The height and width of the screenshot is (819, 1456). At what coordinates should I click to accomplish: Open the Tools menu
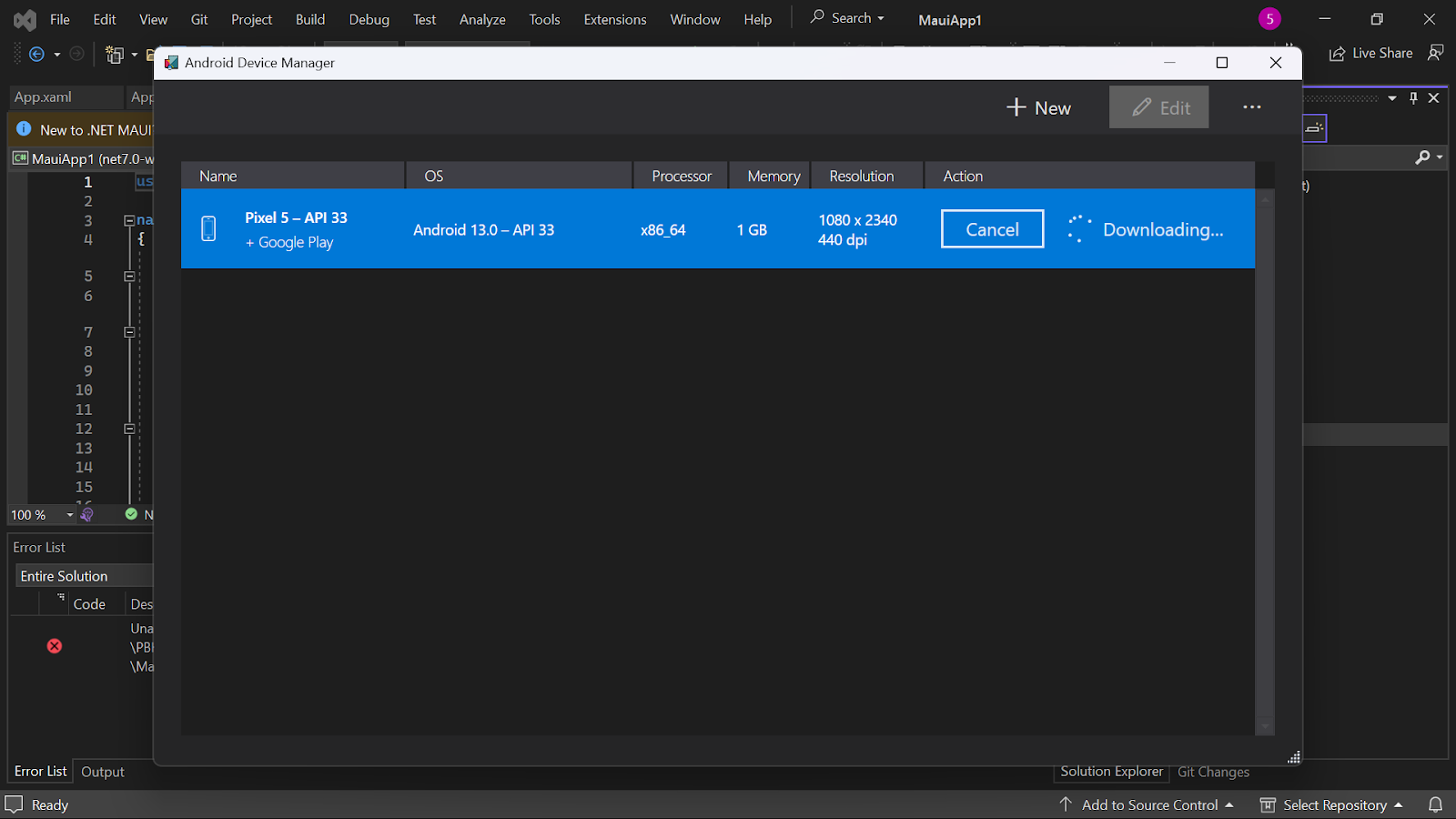(544, 19)
